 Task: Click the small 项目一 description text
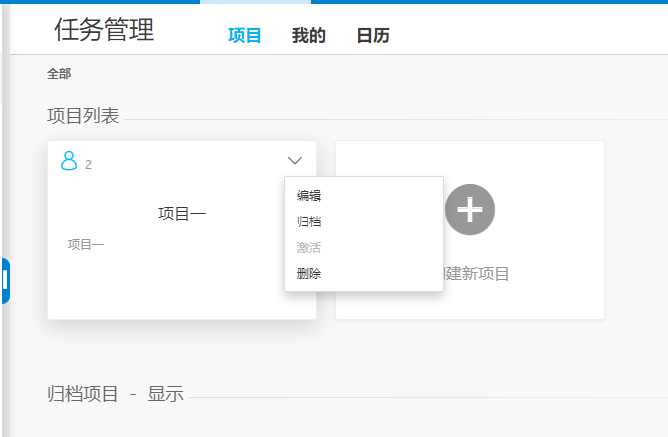86,244
